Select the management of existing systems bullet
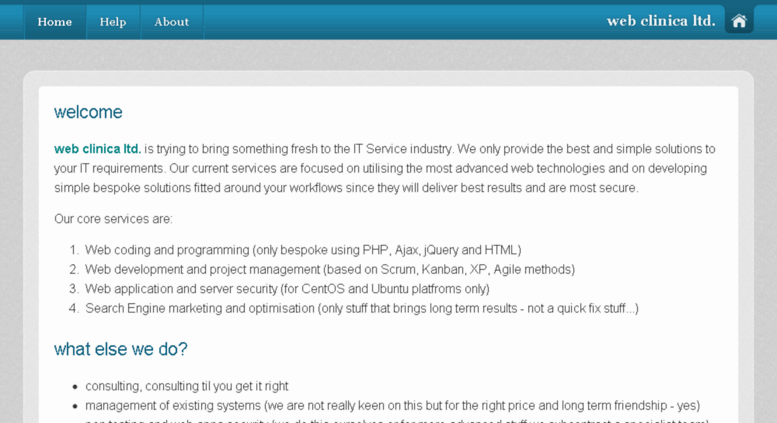Image resolution: width=777 pixels, height=423 pixels. pos(392,406)
